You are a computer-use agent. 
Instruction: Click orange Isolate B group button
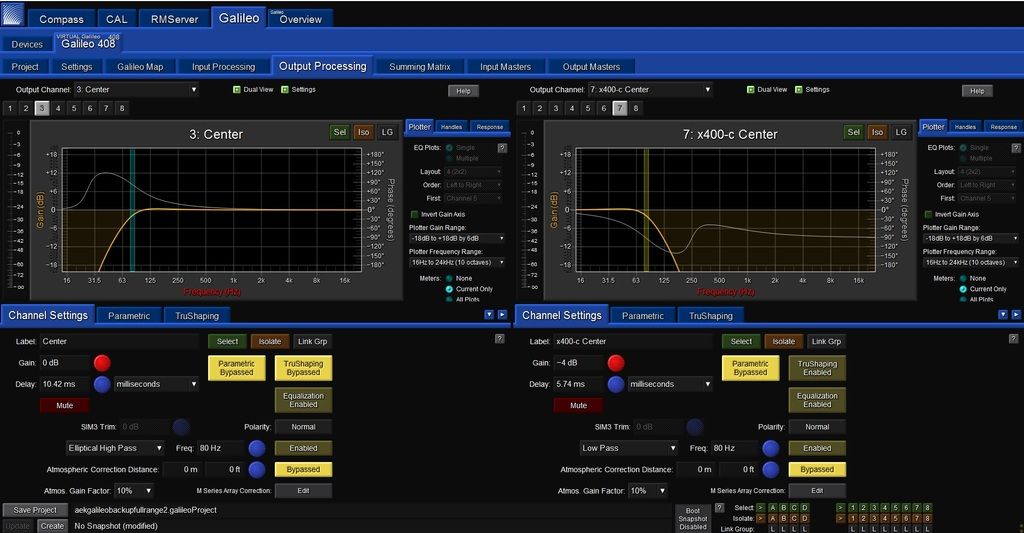coord(783,519)
